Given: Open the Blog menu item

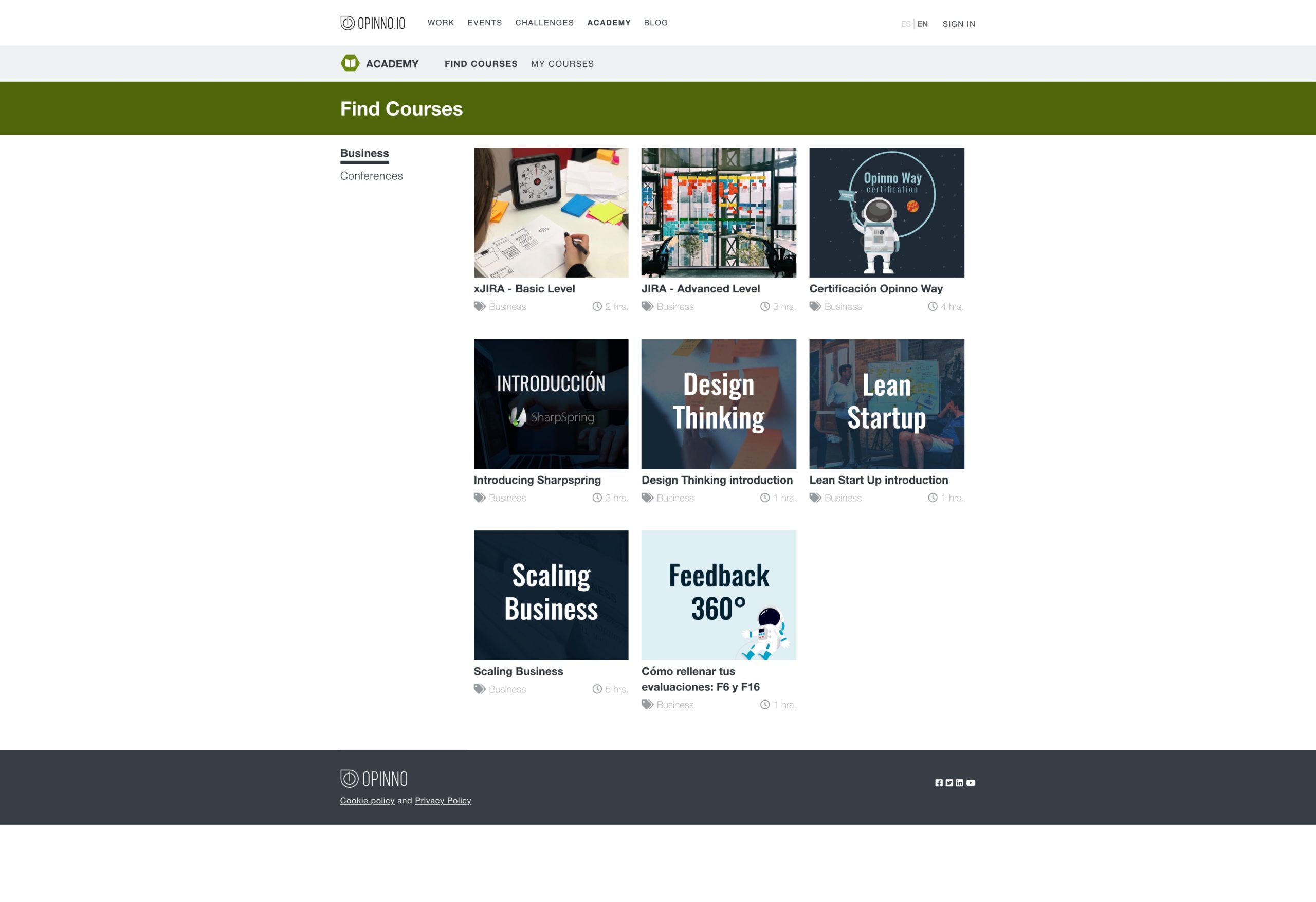Looking at the screenshot, I should (656, 23).
